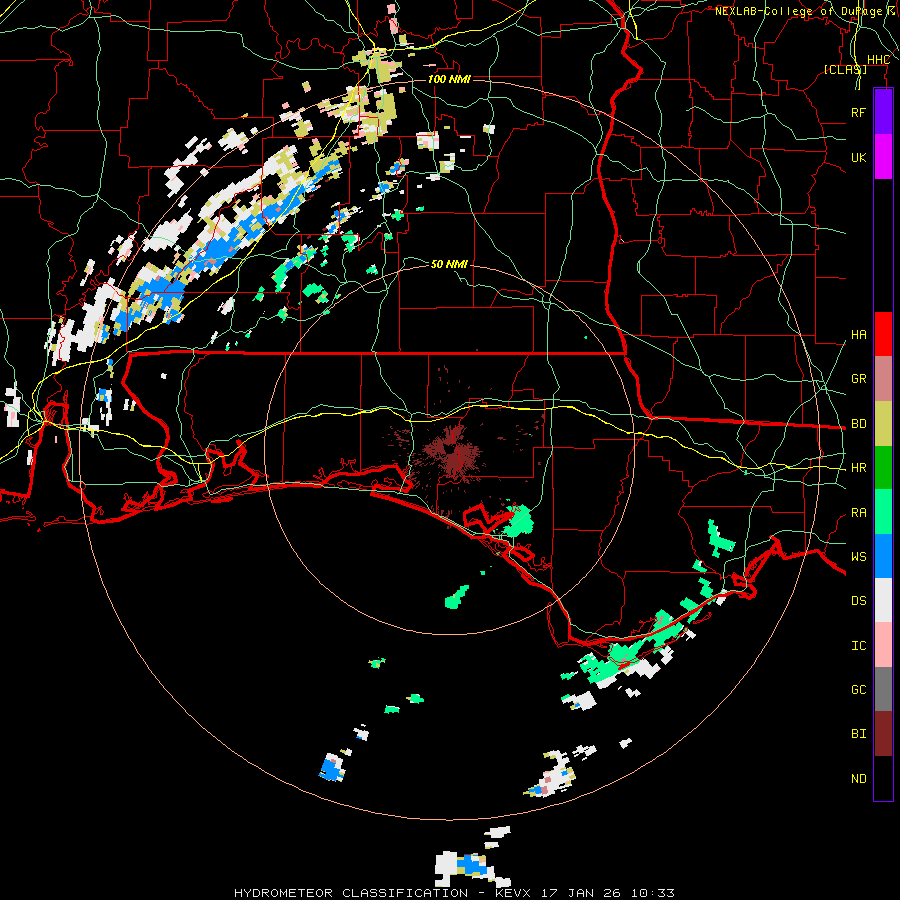Screen dimensions: 900x900
Task: Click the RF purple legend swatch
Action: coord(883,112)
